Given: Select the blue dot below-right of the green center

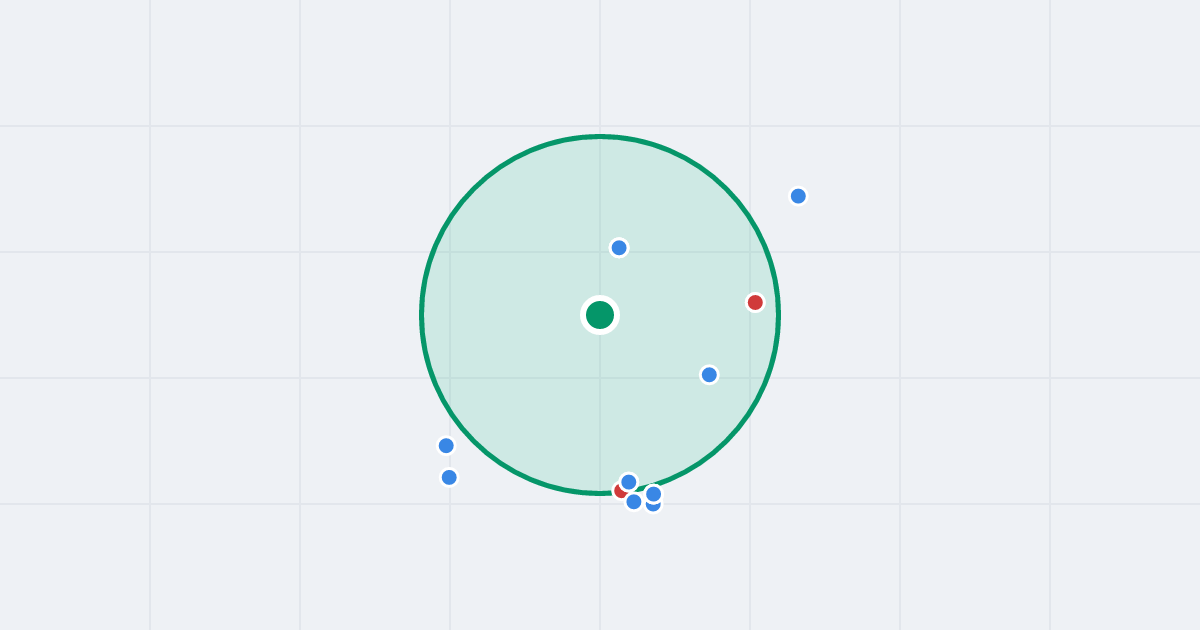Looking at the screenshot, I should pyautogui.click(x=709, y=375).
